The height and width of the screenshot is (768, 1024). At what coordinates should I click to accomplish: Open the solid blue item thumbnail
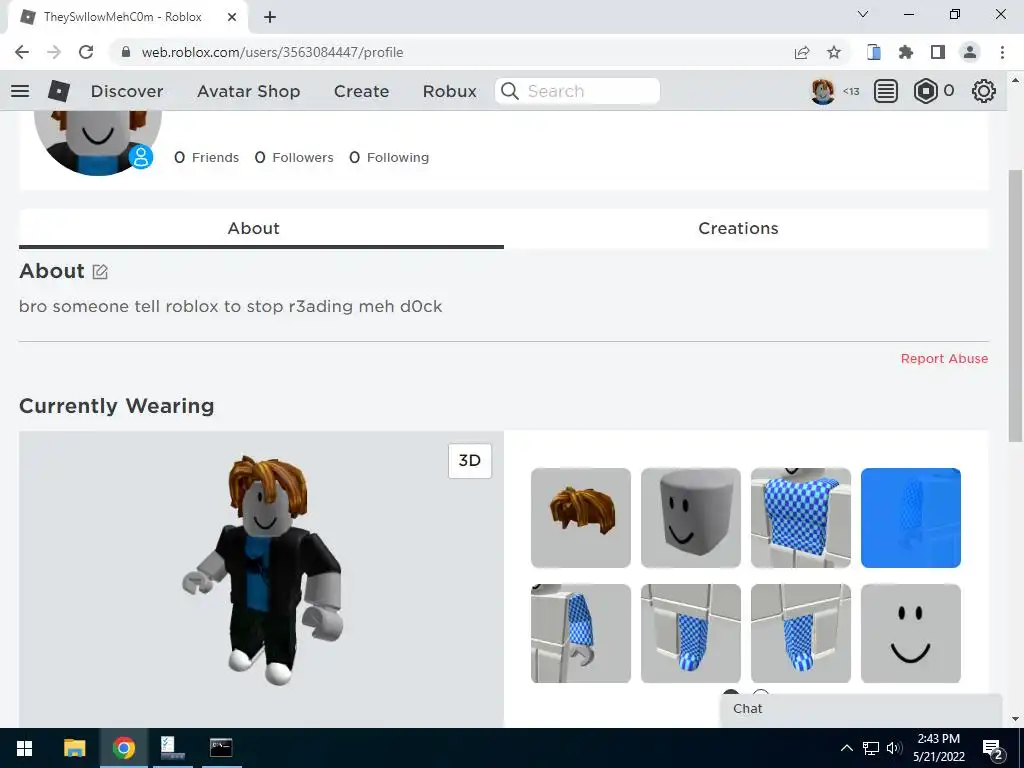910,517
